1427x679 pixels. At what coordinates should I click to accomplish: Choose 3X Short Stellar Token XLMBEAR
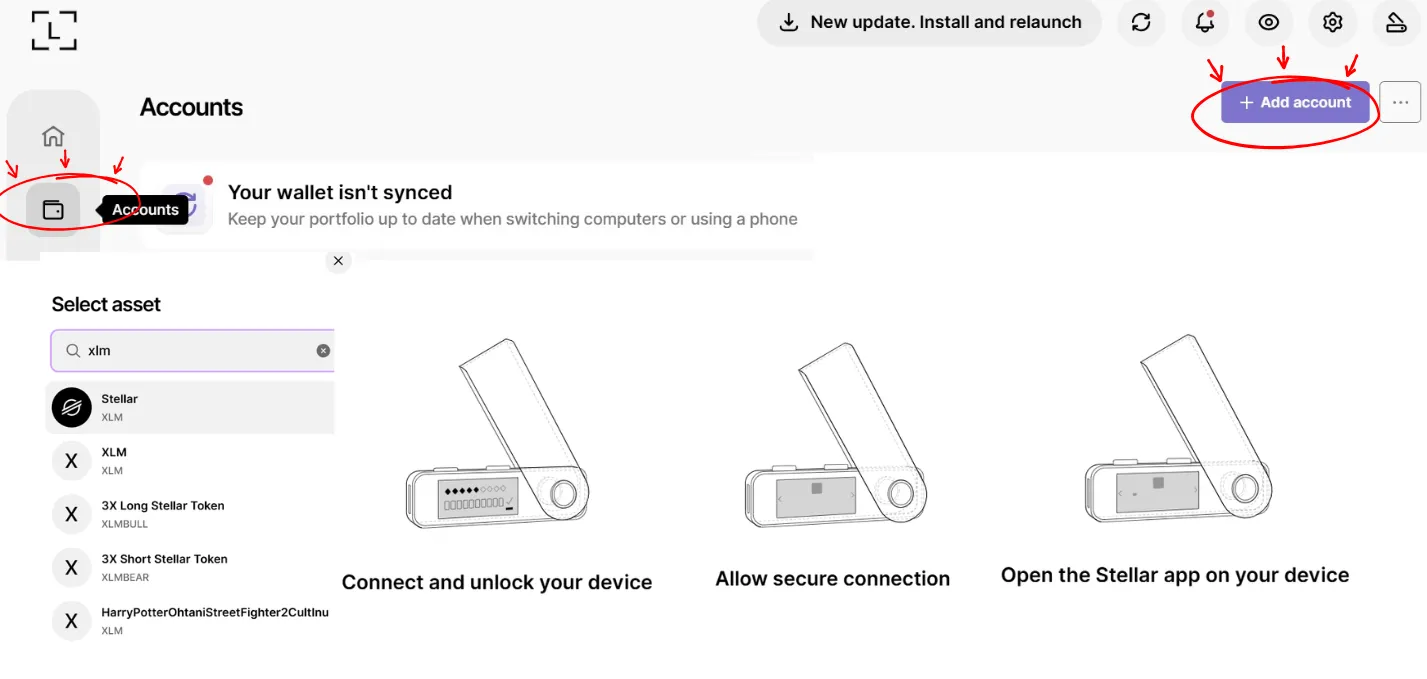coord(190,568)
